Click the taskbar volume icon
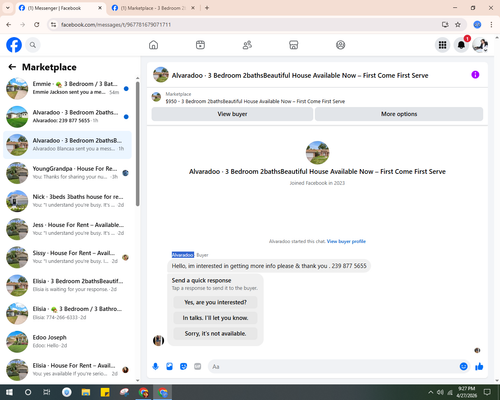 tap(440, 392)
